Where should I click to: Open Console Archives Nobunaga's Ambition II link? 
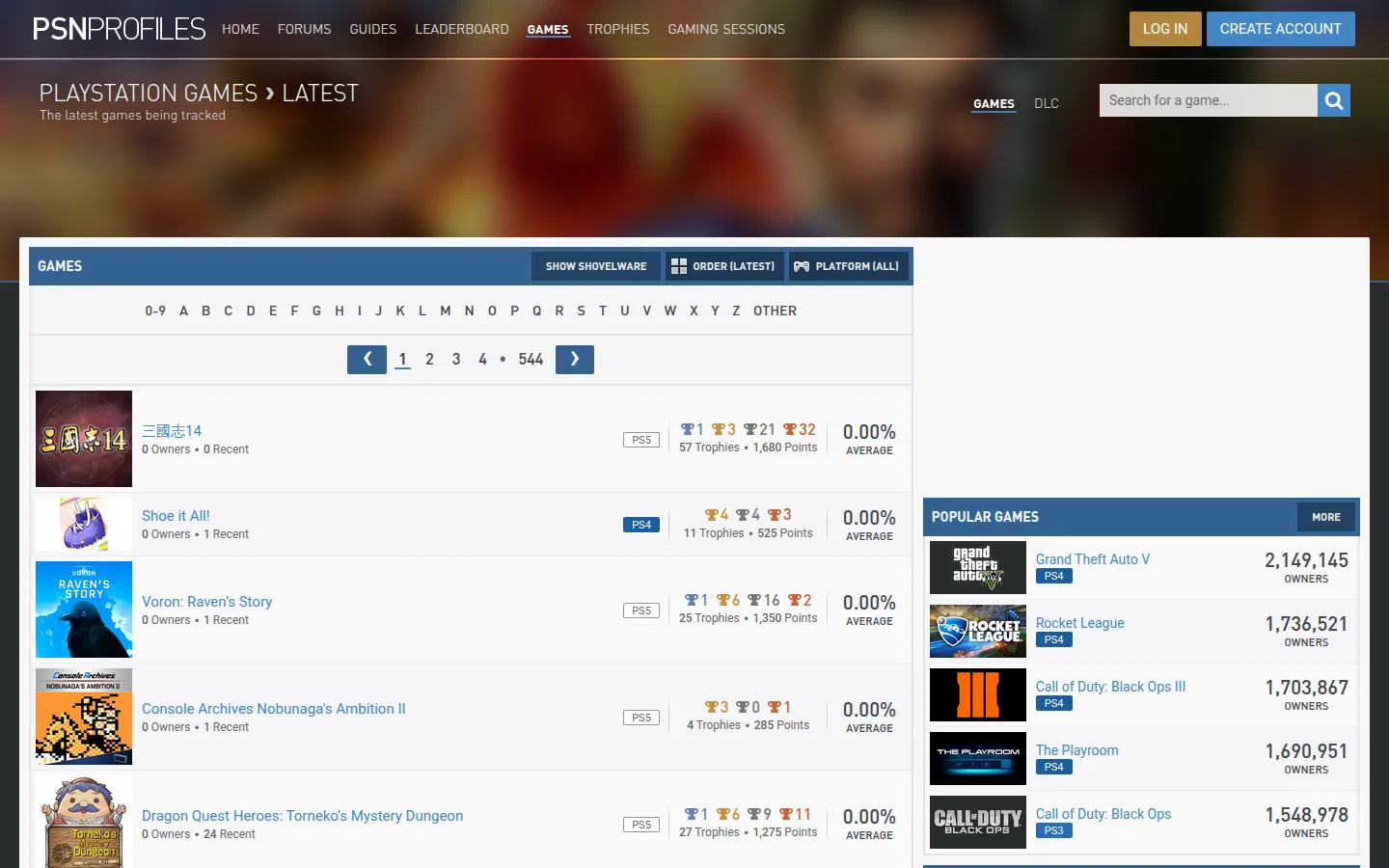[x=273, y=709]
